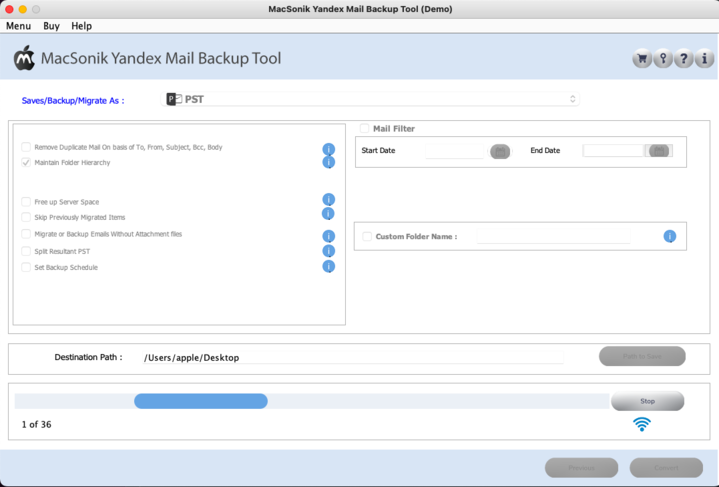
Task: Open help question mark icon
Action: (x=683, y=59)
